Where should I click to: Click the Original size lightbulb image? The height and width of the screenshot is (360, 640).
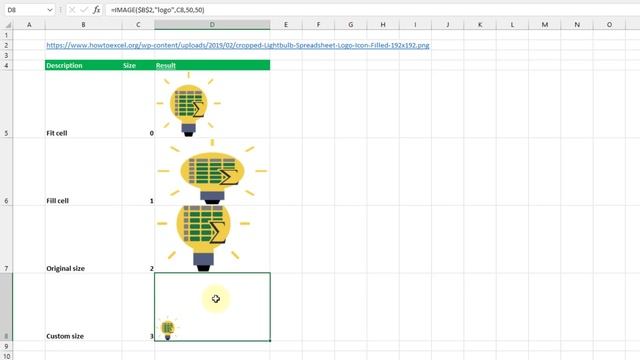[203, 239]
